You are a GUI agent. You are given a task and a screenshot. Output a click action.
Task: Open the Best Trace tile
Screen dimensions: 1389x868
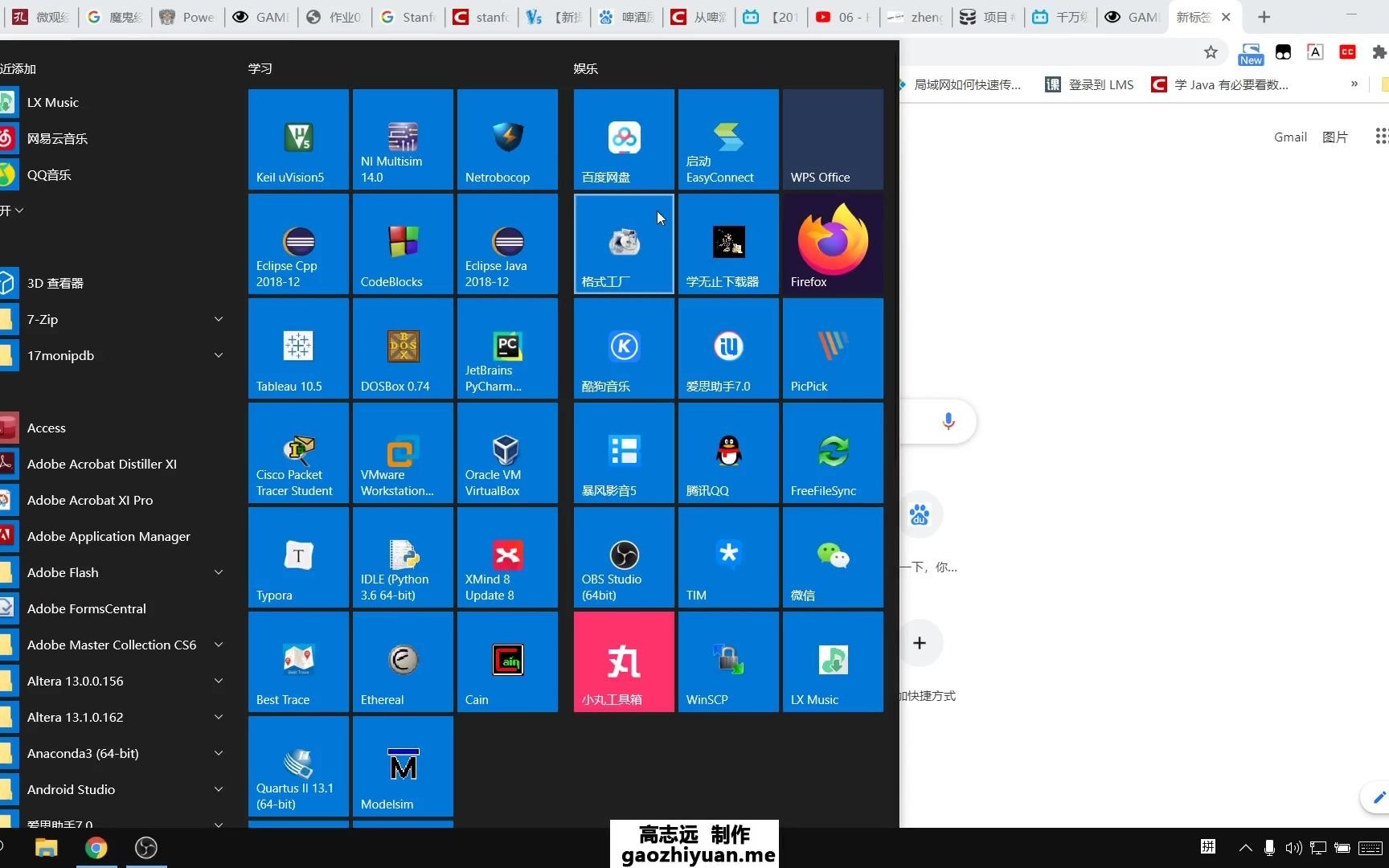point(298,661)
